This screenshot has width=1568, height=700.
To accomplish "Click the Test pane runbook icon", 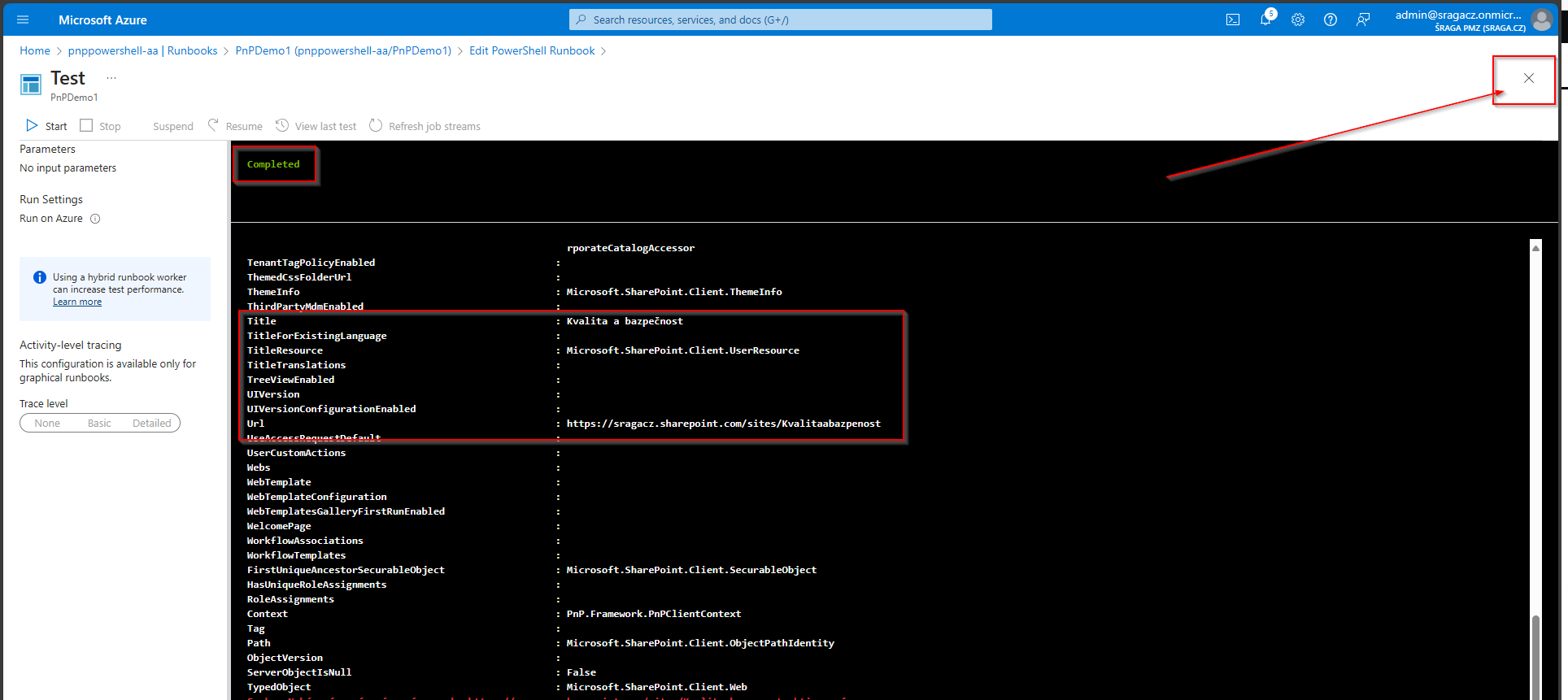I will click(x=31, y=85).
